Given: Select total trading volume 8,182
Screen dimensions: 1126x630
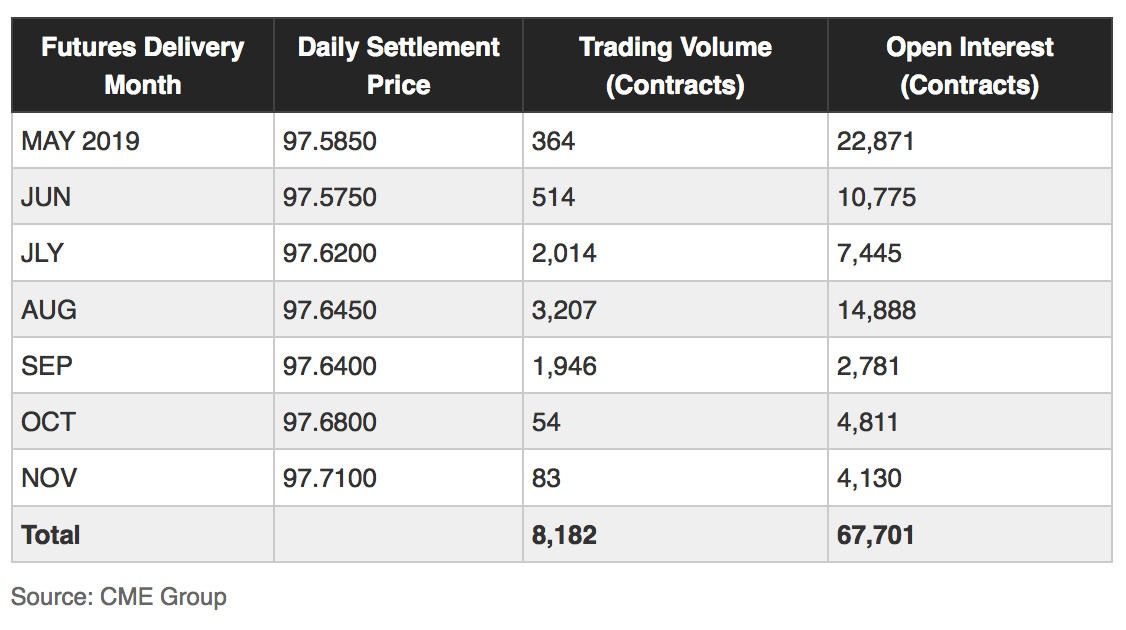Looking at the screenshot, I should point(564,535).
